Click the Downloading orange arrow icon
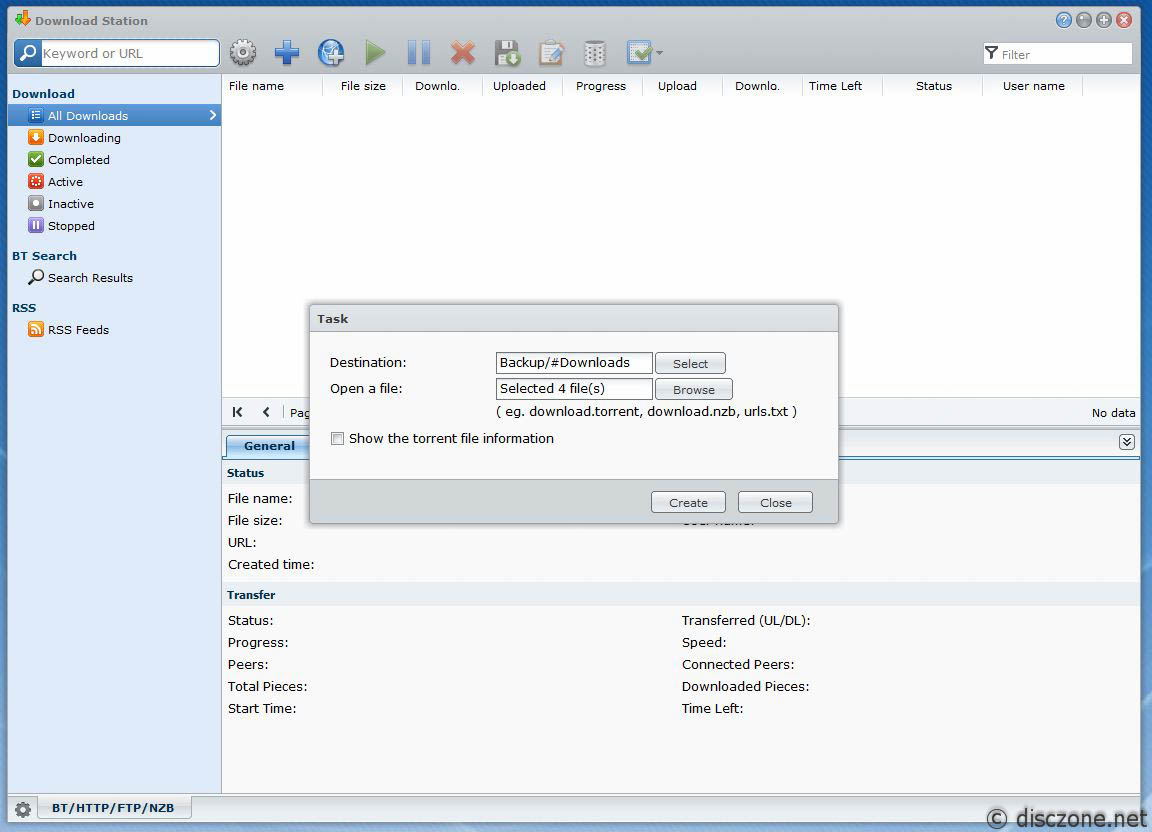The height and width of the screenshot is (832, 1152). (x=35, y=137)
